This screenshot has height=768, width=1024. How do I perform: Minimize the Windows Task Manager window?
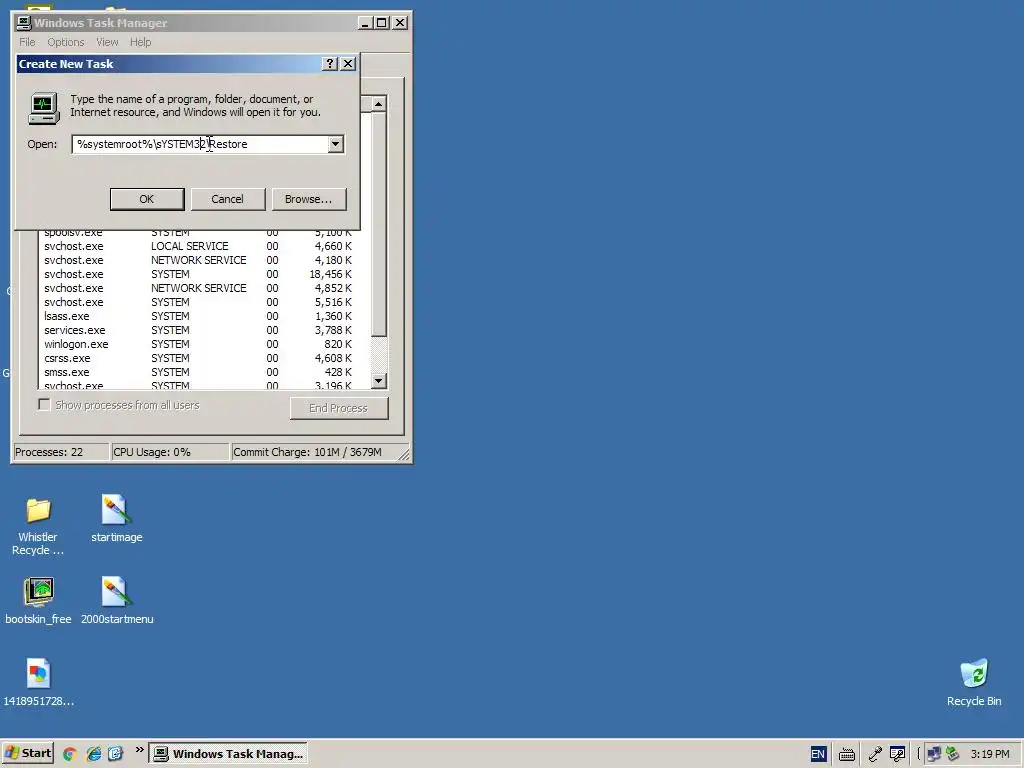click(366, 23)
